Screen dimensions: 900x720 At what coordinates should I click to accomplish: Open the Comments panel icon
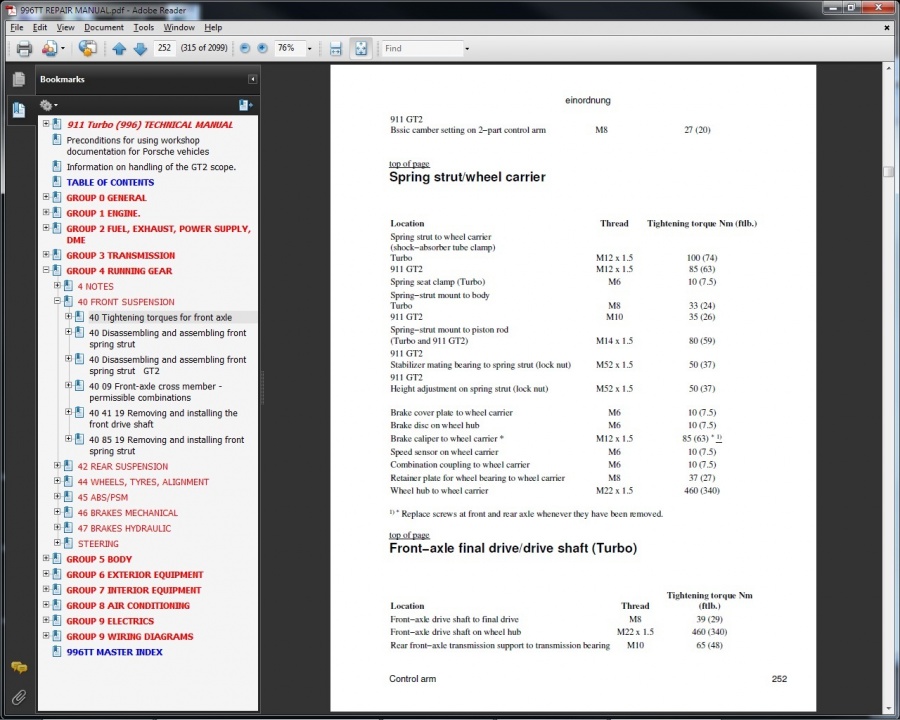point(19,667)
